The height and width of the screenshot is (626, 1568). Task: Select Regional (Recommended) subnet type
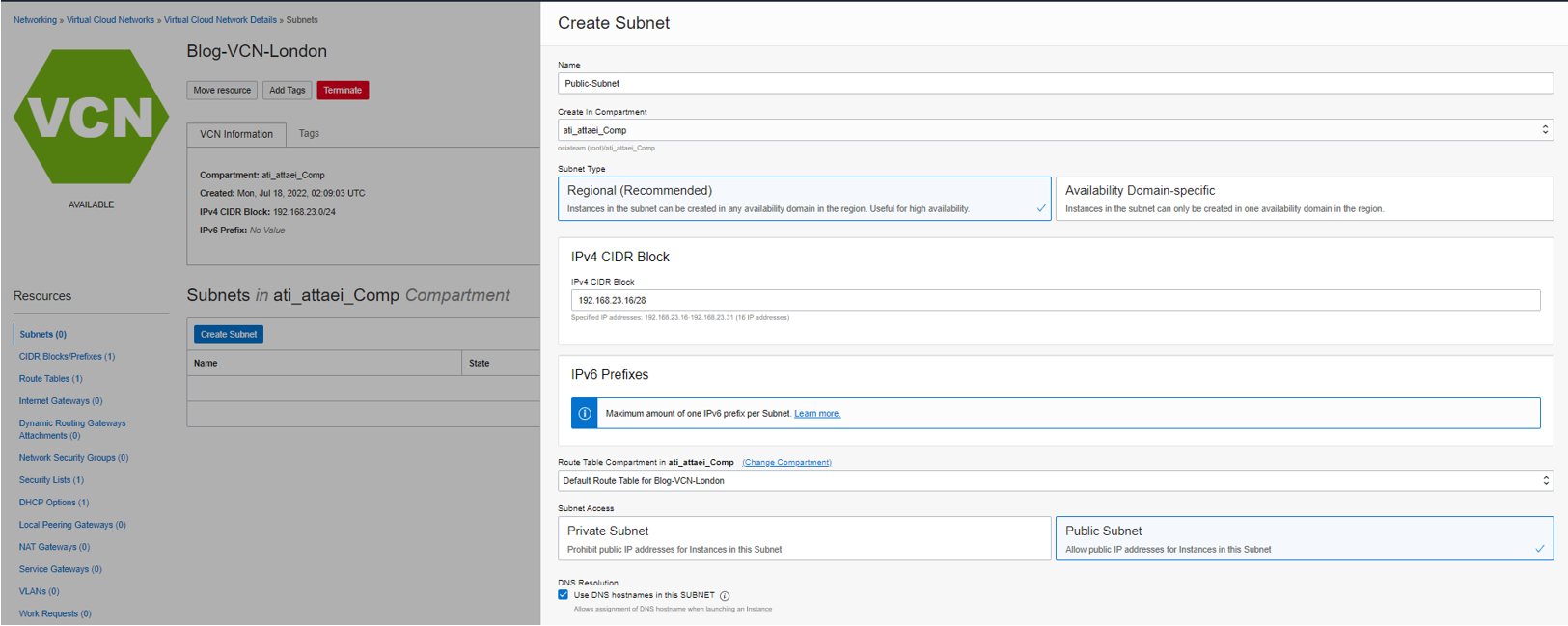pos(804,199)
